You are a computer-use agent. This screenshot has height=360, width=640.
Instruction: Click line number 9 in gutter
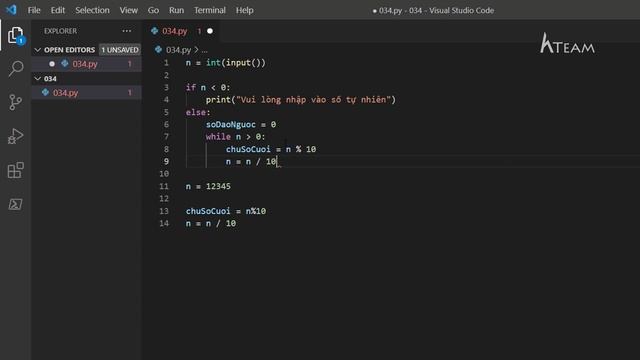point(166,161)
